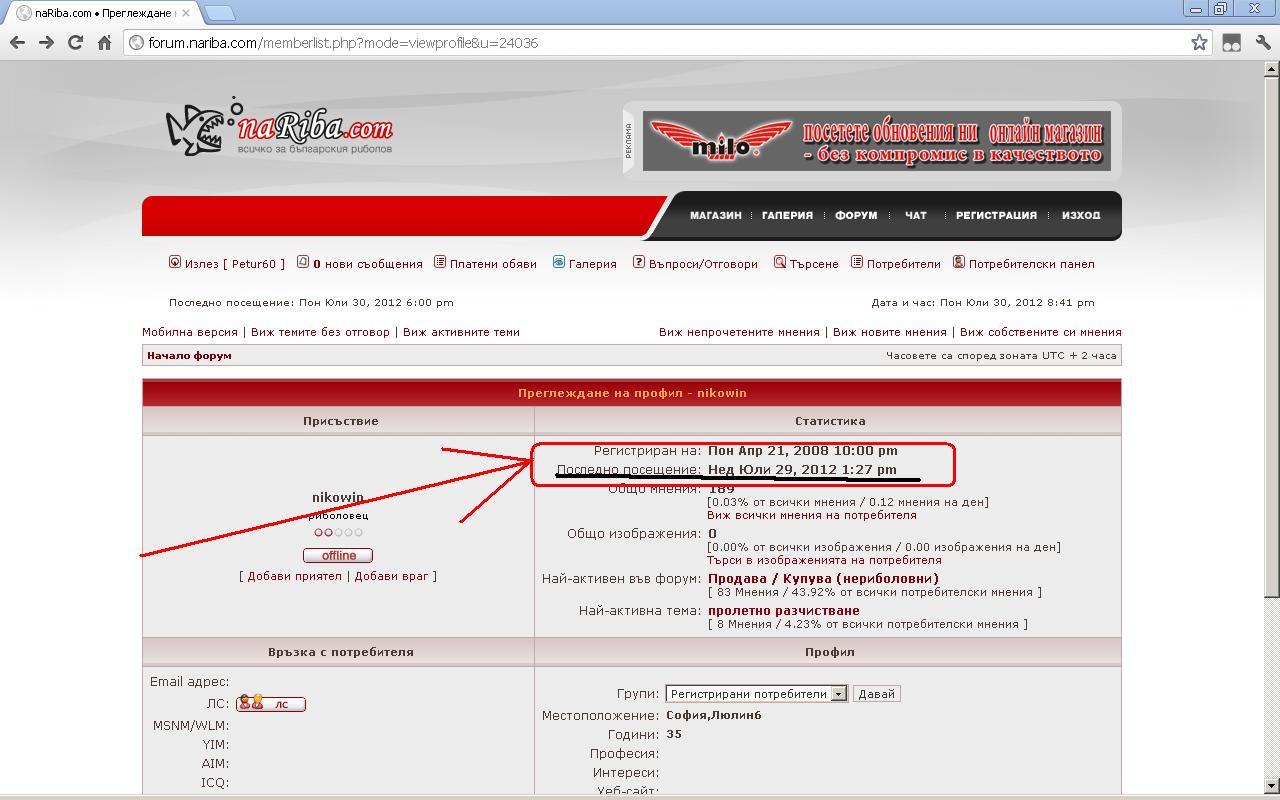
Task: Open ФОРУМ in the navigation bar
Action: click(856, 215)
